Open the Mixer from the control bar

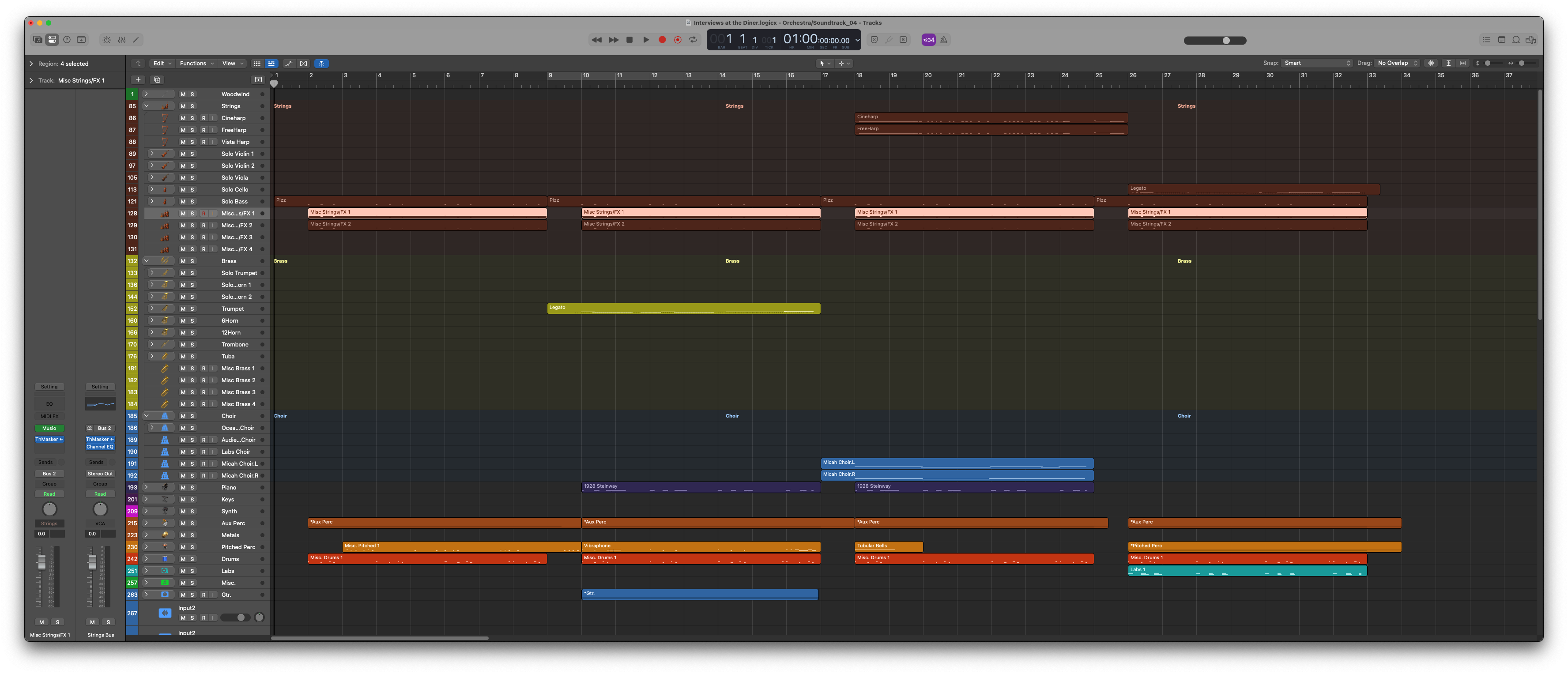[122, 40]
